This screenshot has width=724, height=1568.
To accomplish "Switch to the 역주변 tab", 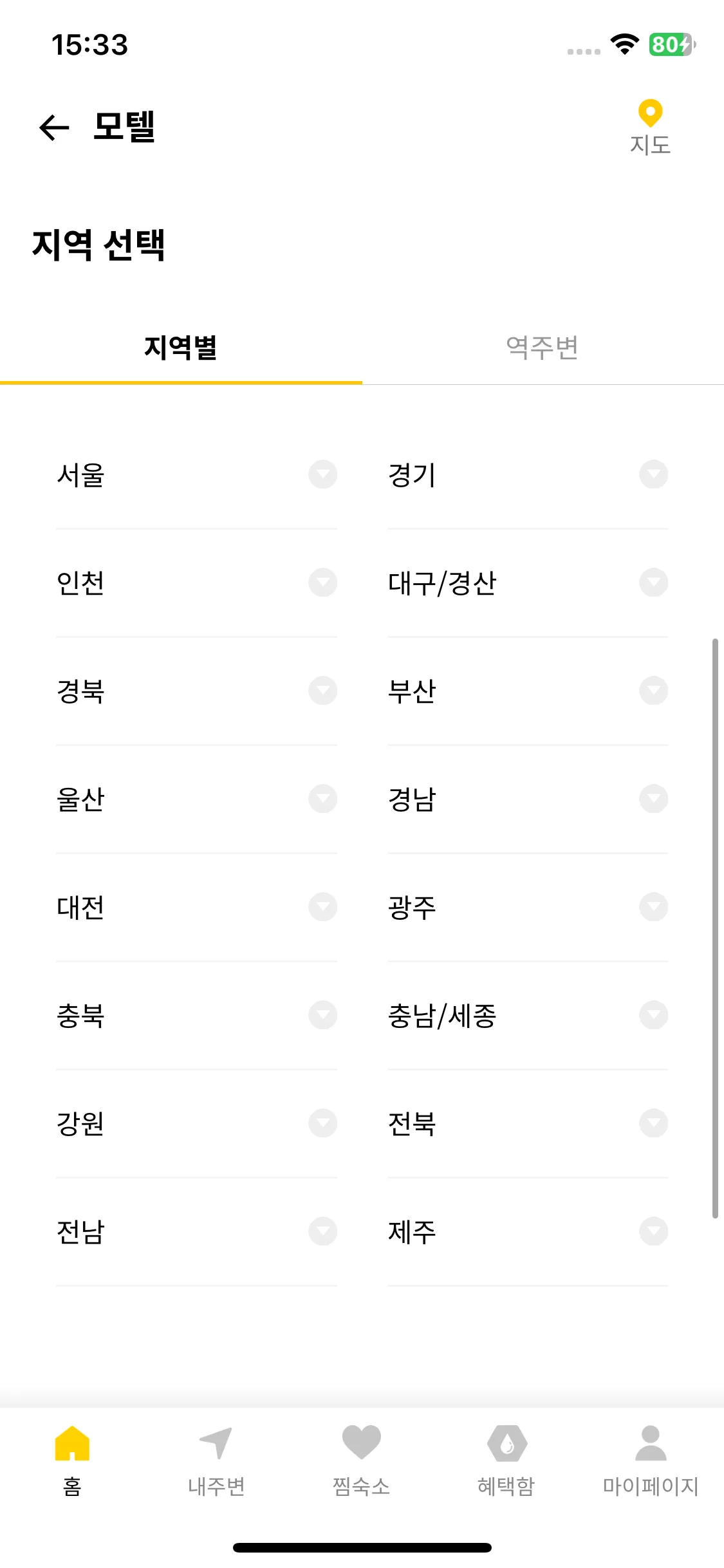I will [543, 348].
